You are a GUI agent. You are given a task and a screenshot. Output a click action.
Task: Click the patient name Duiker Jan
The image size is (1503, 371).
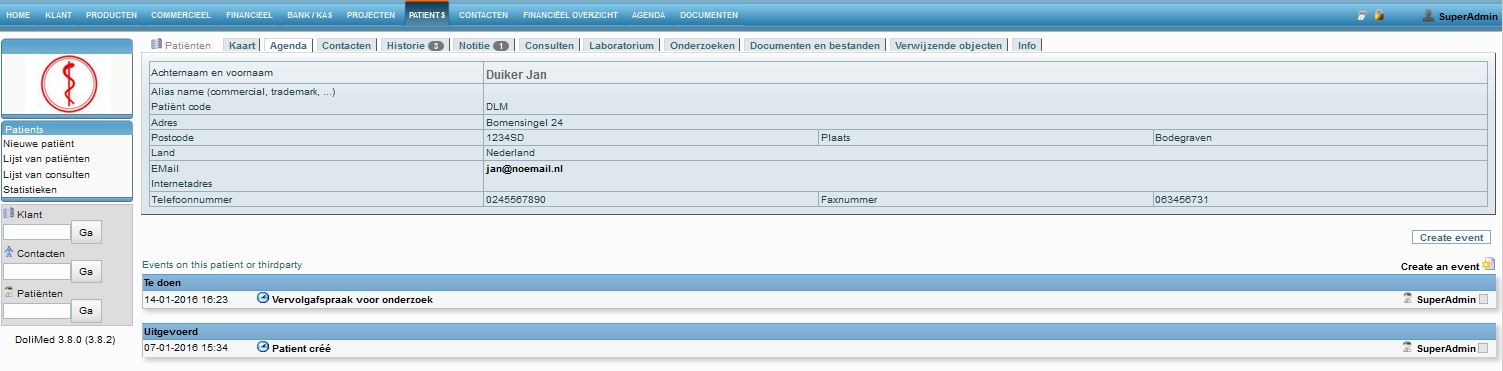click(x=516, y=74)
